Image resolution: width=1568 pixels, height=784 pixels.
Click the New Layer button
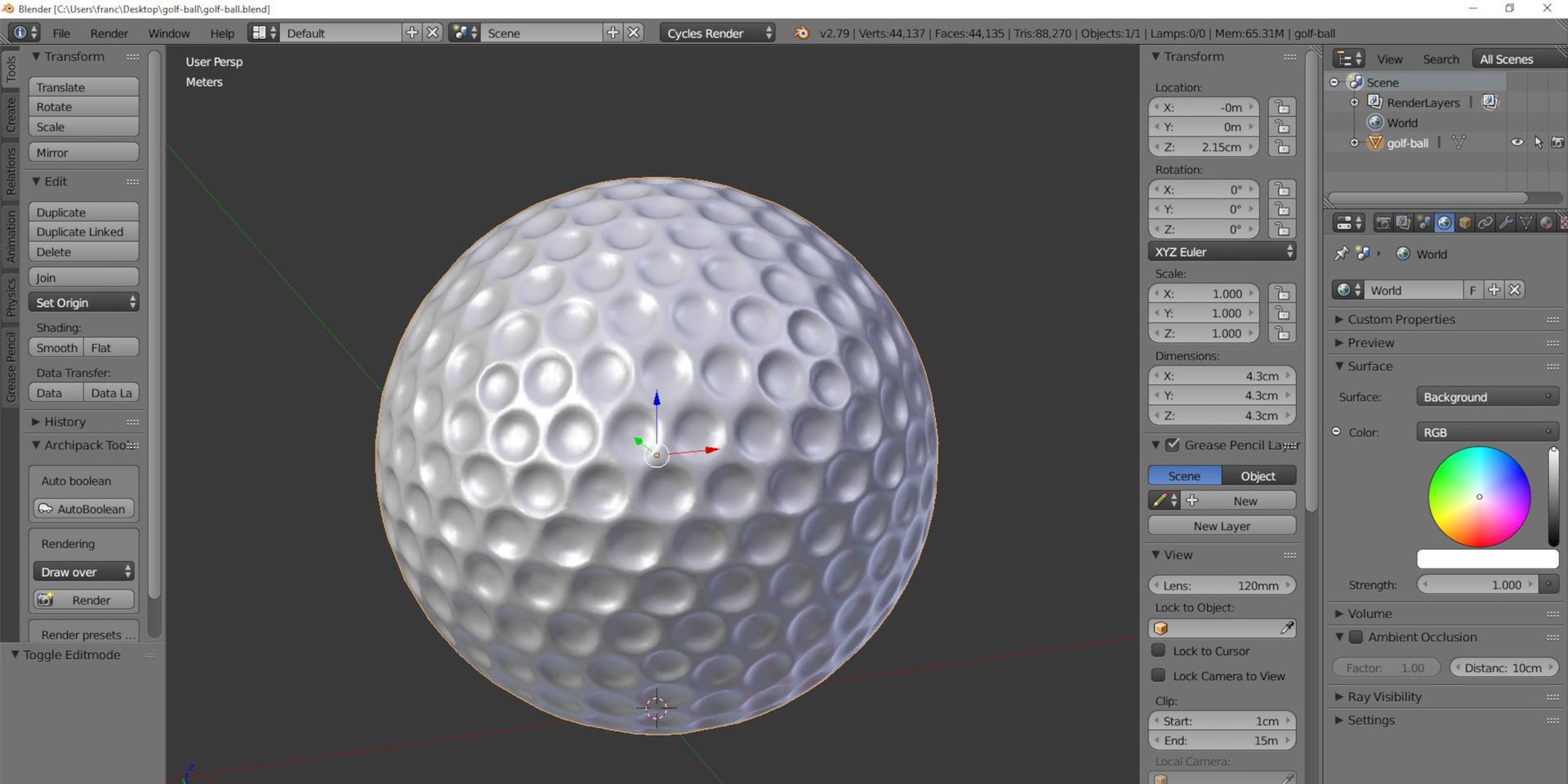[1222, 526]
